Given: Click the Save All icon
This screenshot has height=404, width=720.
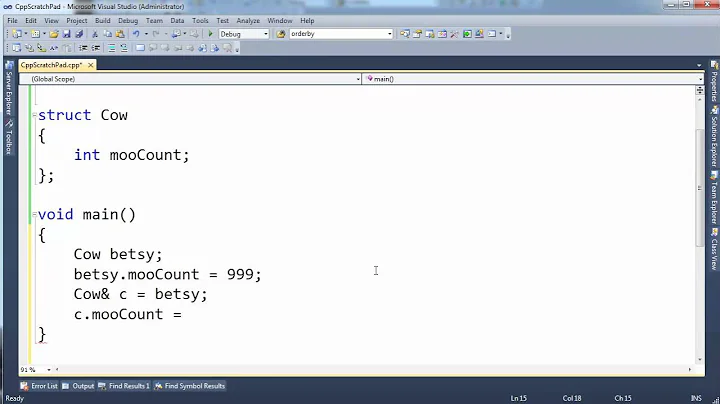Looking at the screenshot, I should [79, 34].
